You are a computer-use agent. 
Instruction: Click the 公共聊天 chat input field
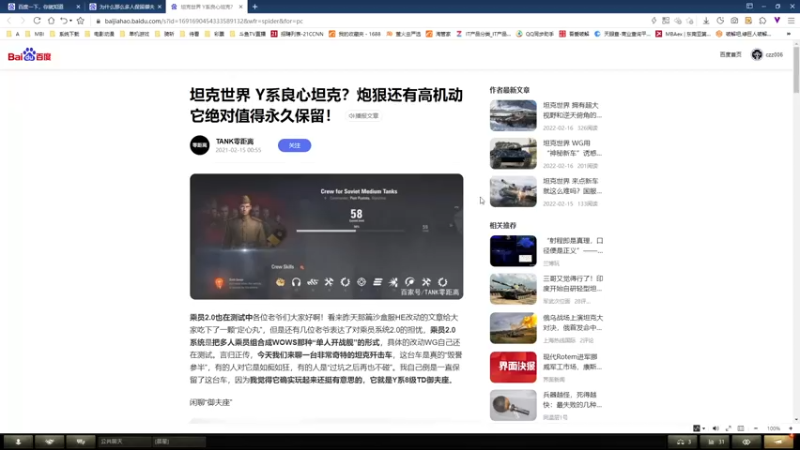click(124, 441)
